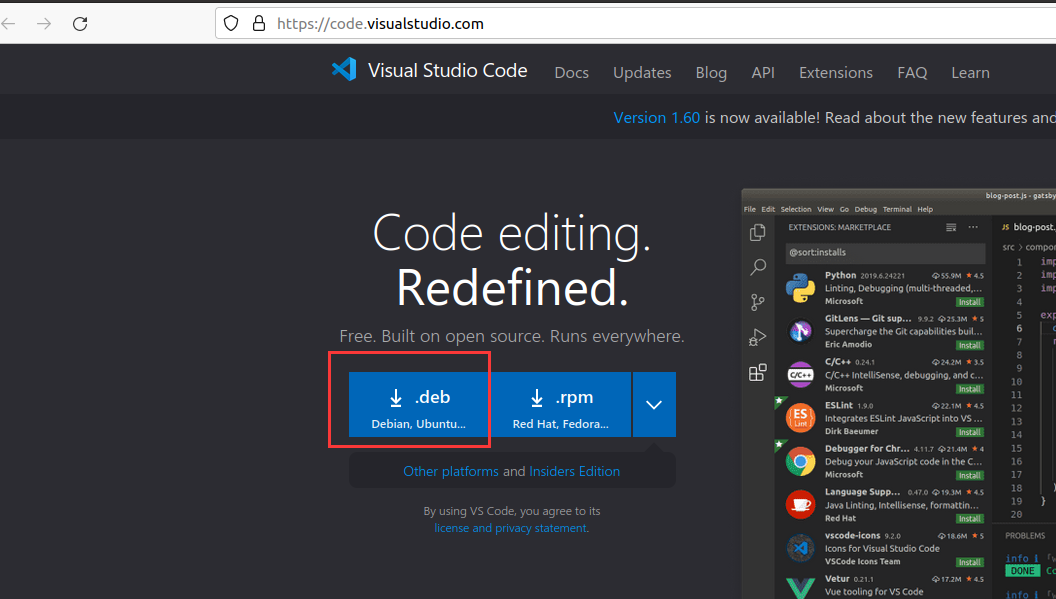Click the Debugger for Chrome icon
The height and width of the screenshot is (599, 1056).
pyautogui.click(x=800, y=462)
